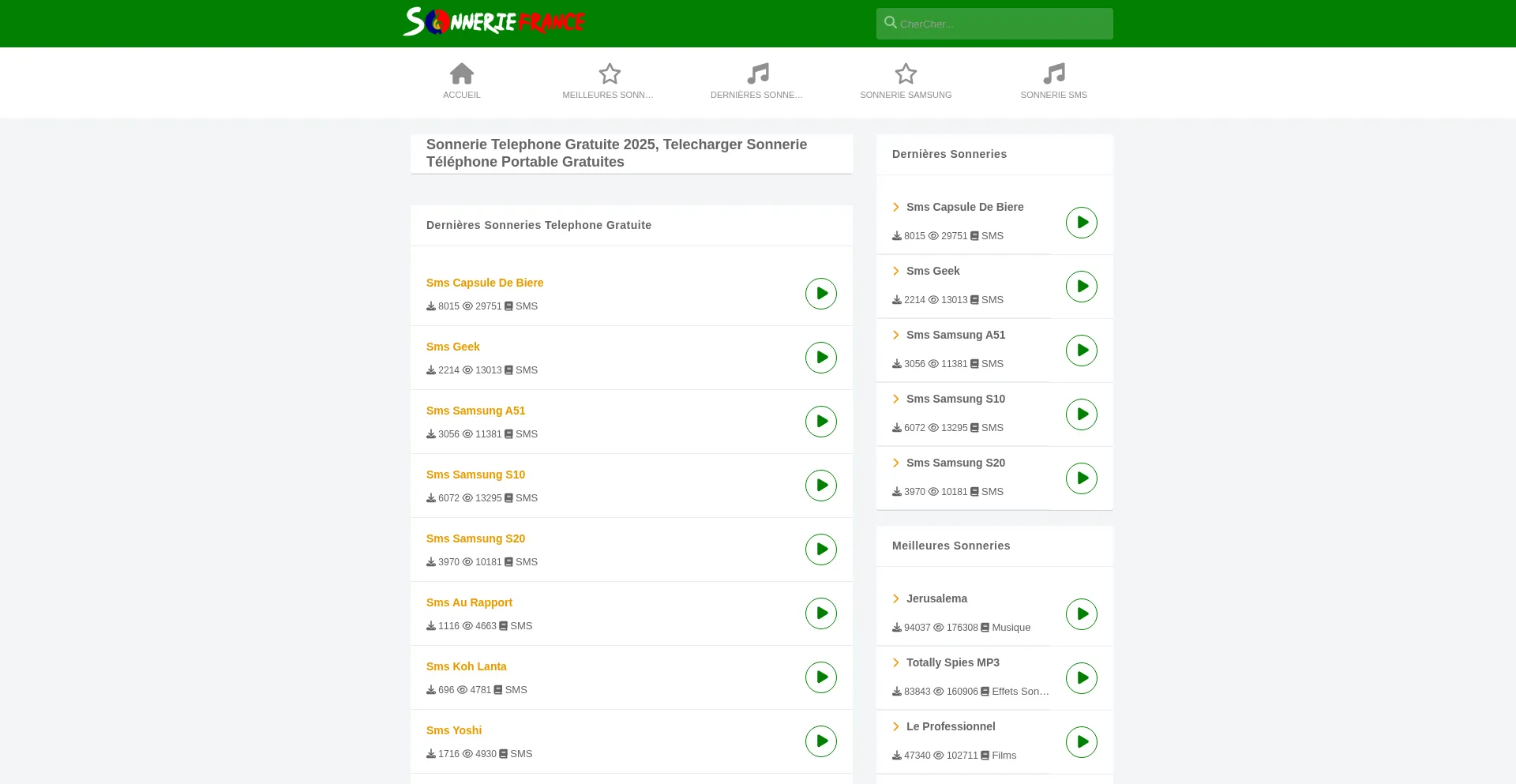Open the Sms Samsung S10 link in sidebar
1516x784 pixels.
click(955, 399)
